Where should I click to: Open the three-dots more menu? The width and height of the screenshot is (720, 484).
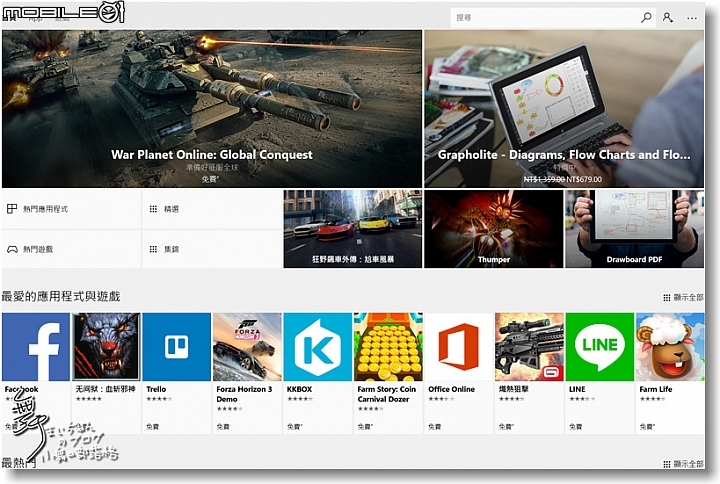point(692,18)
